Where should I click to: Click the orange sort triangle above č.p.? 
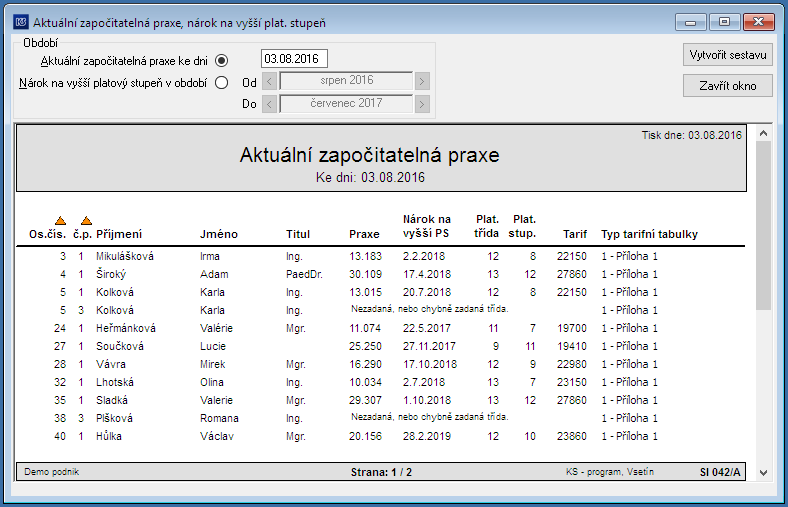tap(86, 221)
